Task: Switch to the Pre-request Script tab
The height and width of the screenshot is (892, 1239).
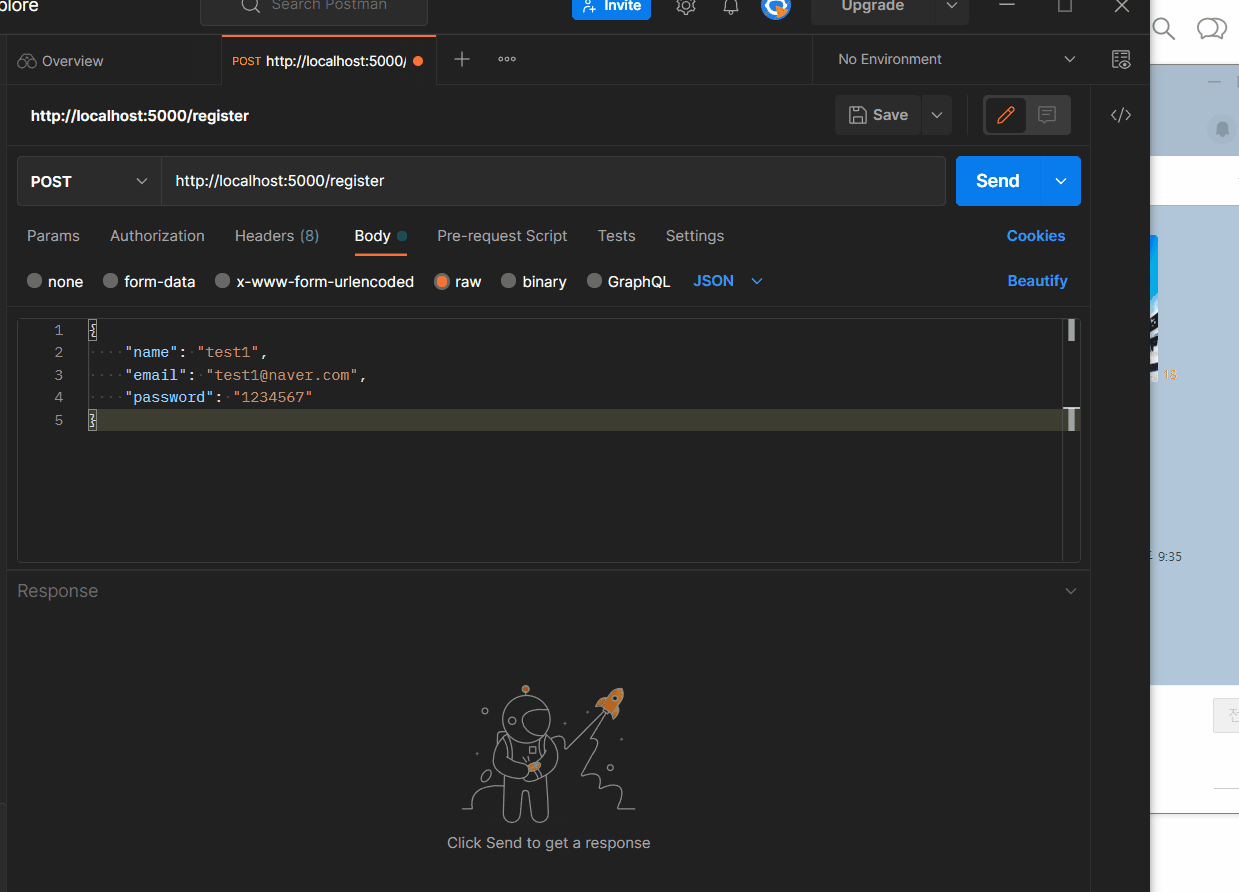Action: pyautogui.click(x=502, y=236)
